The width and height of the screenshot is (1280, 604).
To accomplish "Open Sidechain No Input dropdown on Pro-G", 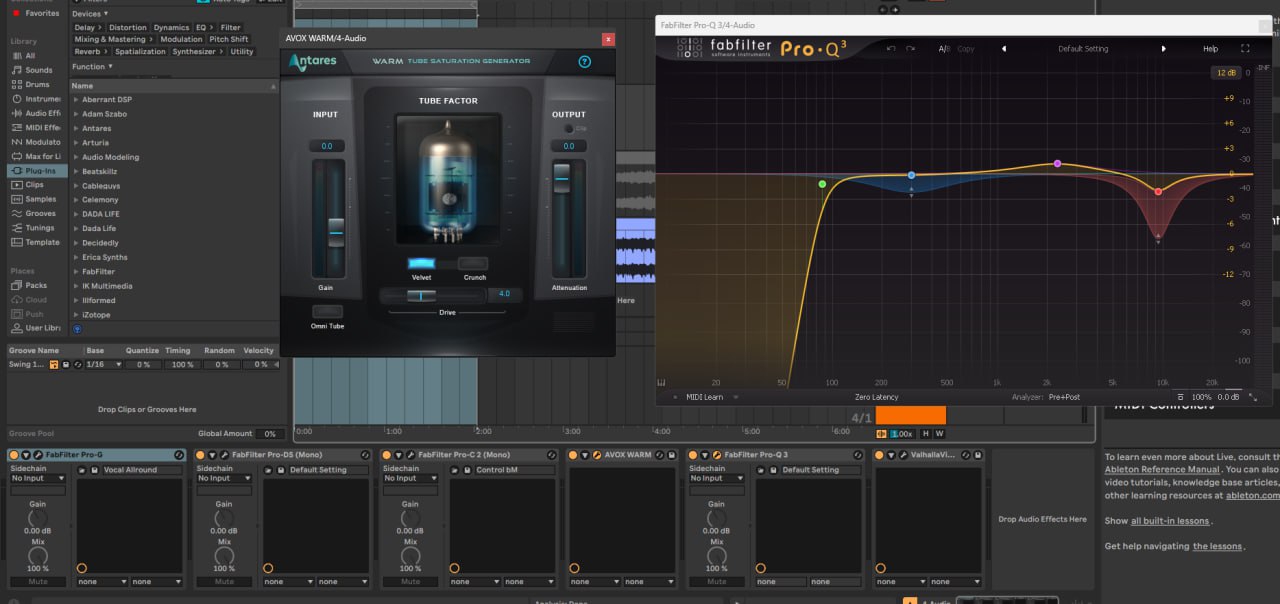I will pyautogui.click(x=38, y=478).
